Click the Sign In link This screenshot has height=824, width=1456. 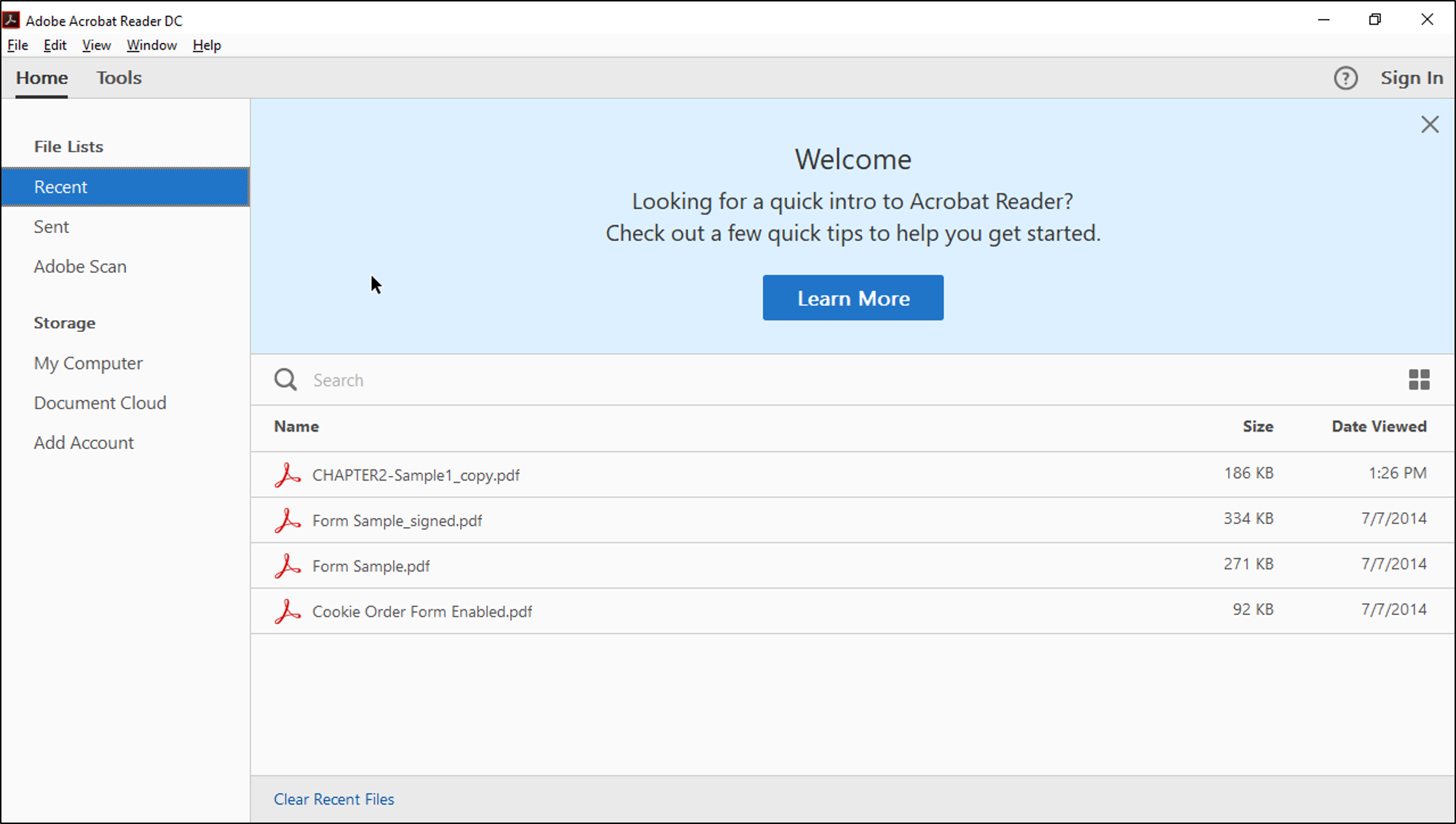(1412, 78)
